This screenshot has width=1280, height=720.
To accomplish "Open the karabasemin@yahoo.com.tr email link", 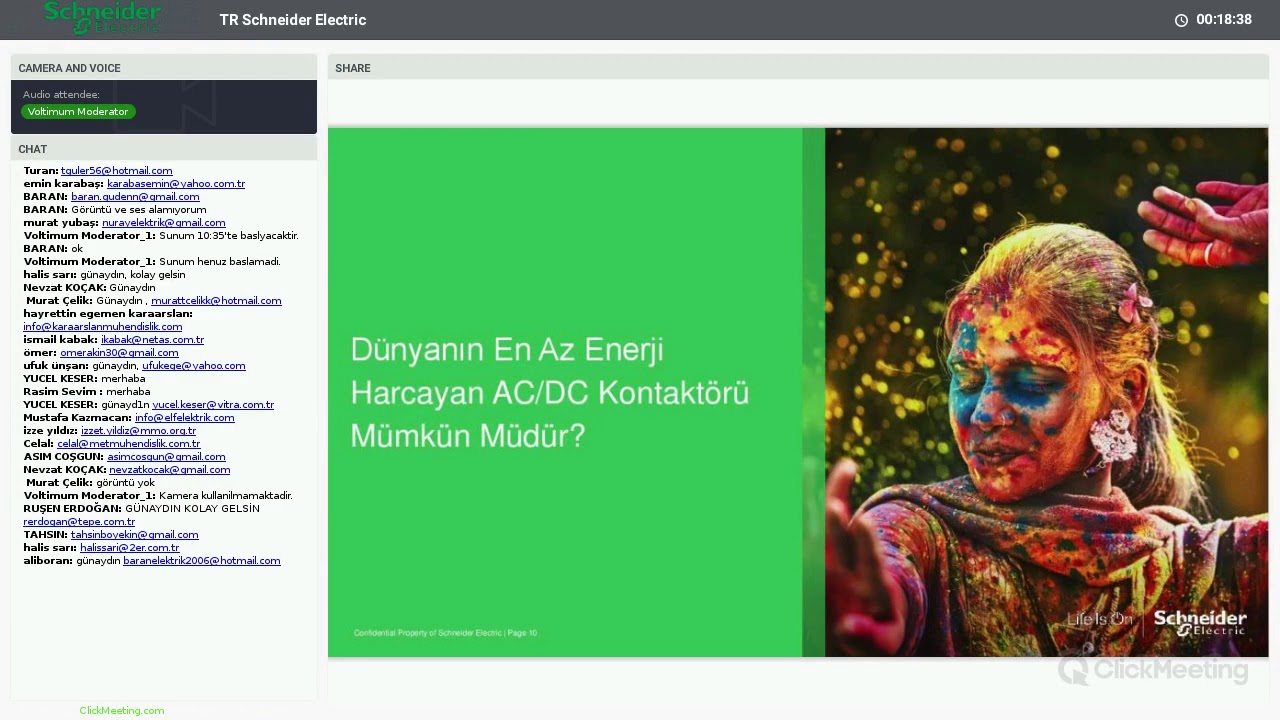I will coord(176,184).
